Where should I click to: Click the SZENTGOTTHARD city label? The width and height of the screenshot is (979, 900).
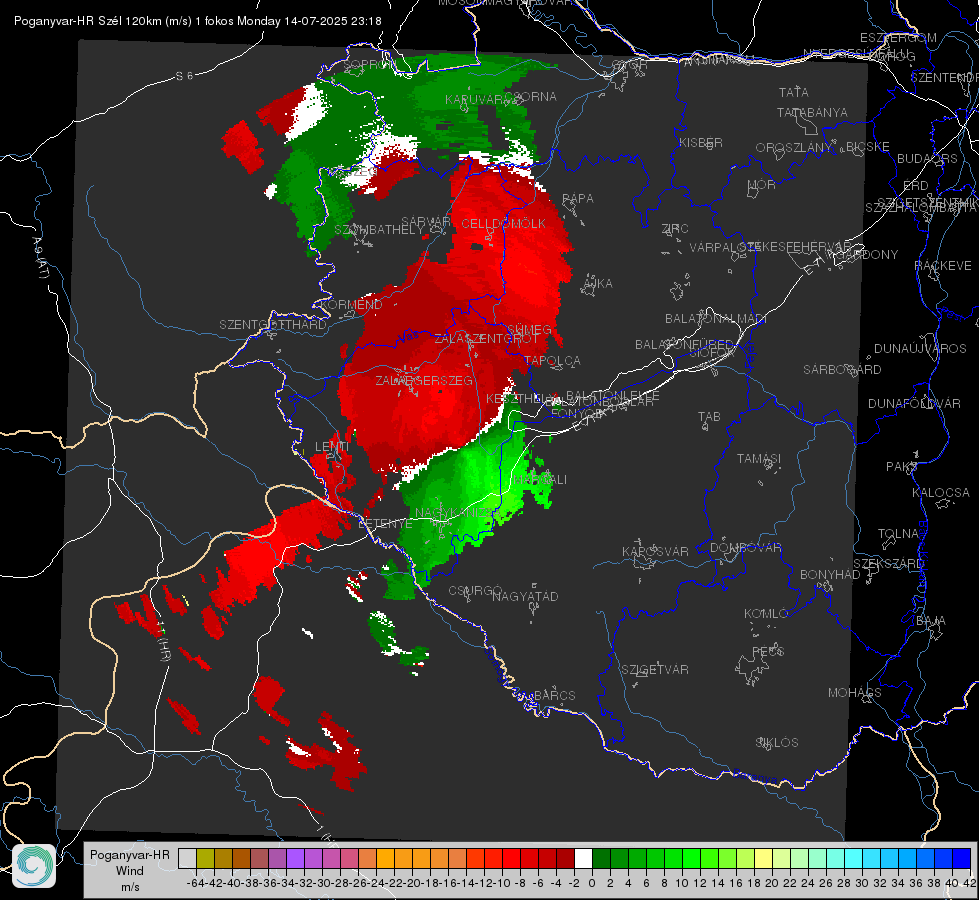(273, 325)
